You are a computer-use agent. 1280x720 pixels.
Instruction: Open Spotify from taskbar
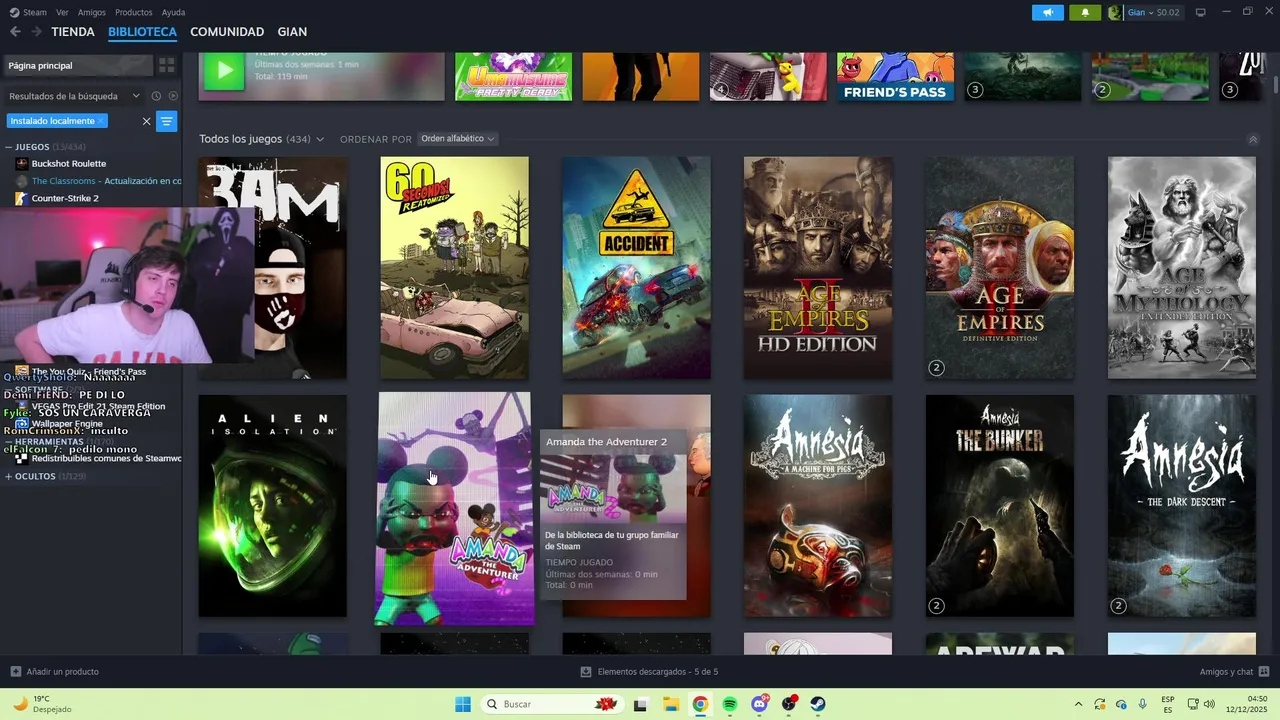pos(730,704)
